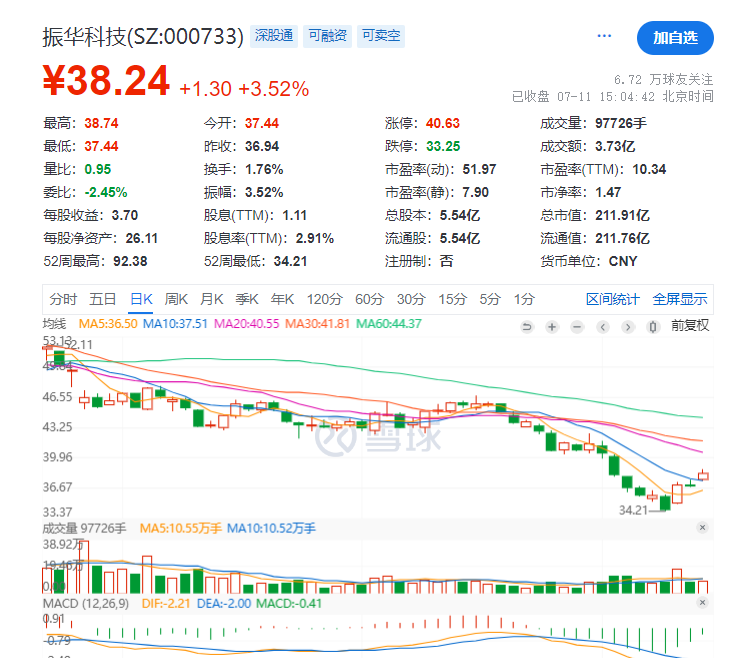Click the 52.11 high price marker
736x658 pixels.
click(x=79, y=345)
